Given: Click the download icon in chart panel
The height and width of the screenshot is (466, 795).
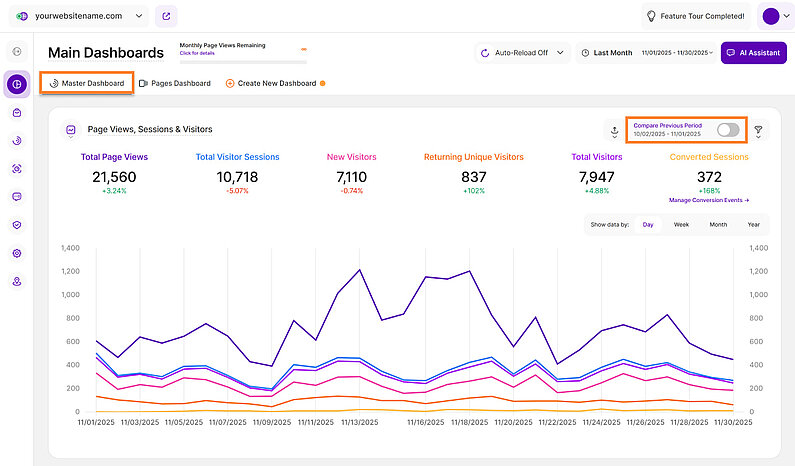Looking at the screenshot, I should (x=613, y=131).
